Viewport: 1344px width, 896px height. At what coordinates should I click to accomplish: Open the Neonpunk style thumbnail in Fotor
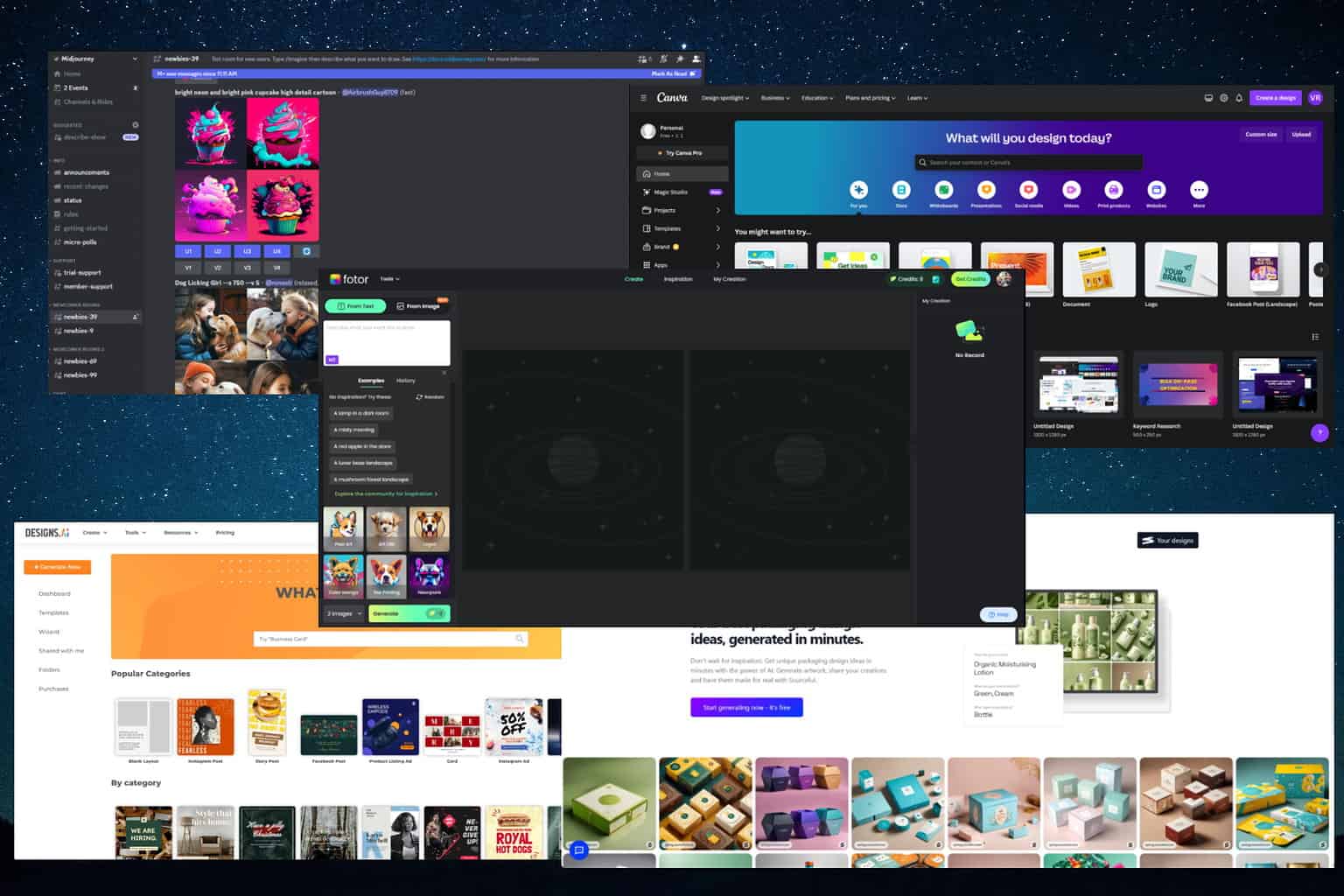[x=430, y=577]
